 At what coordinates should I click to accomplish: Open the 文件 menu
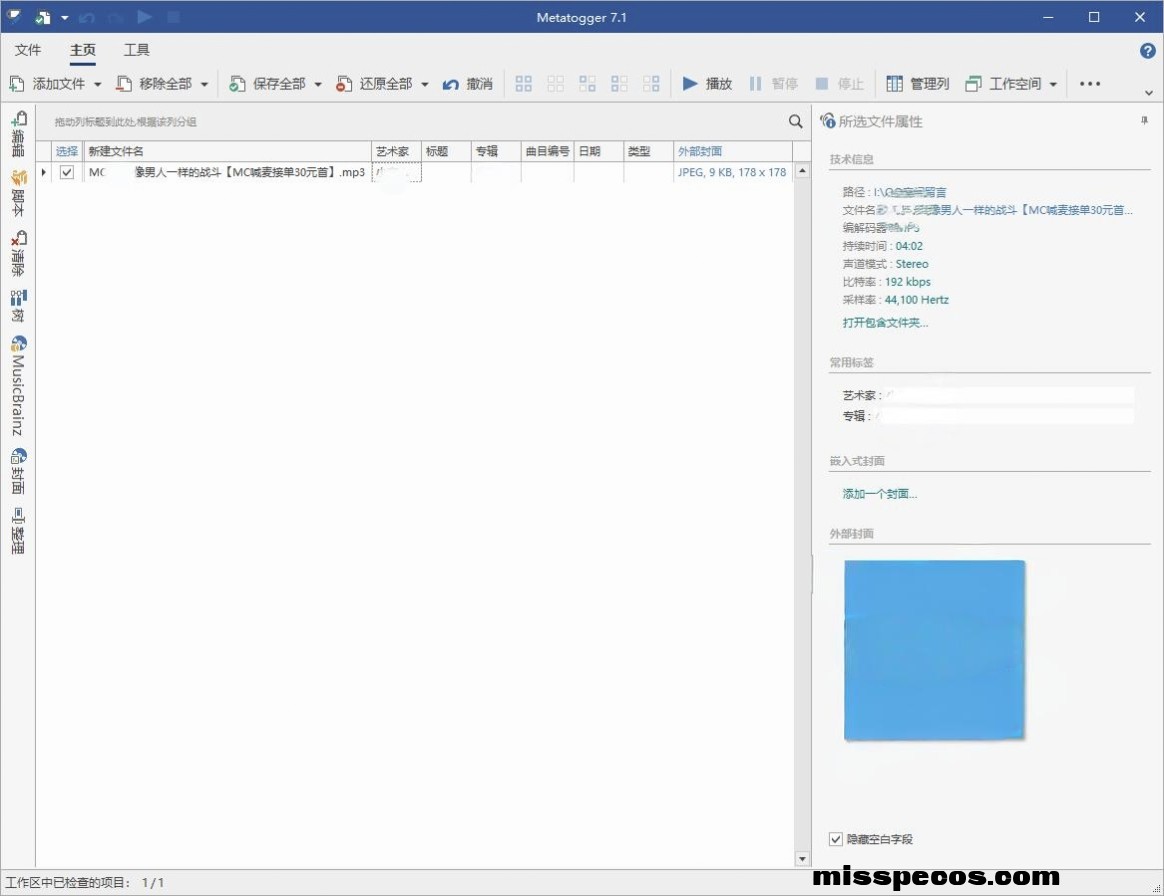27,50
